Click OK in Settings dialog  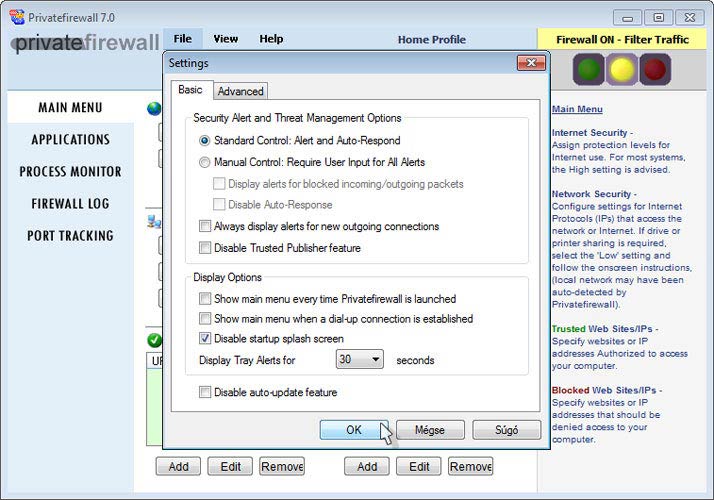354,430
